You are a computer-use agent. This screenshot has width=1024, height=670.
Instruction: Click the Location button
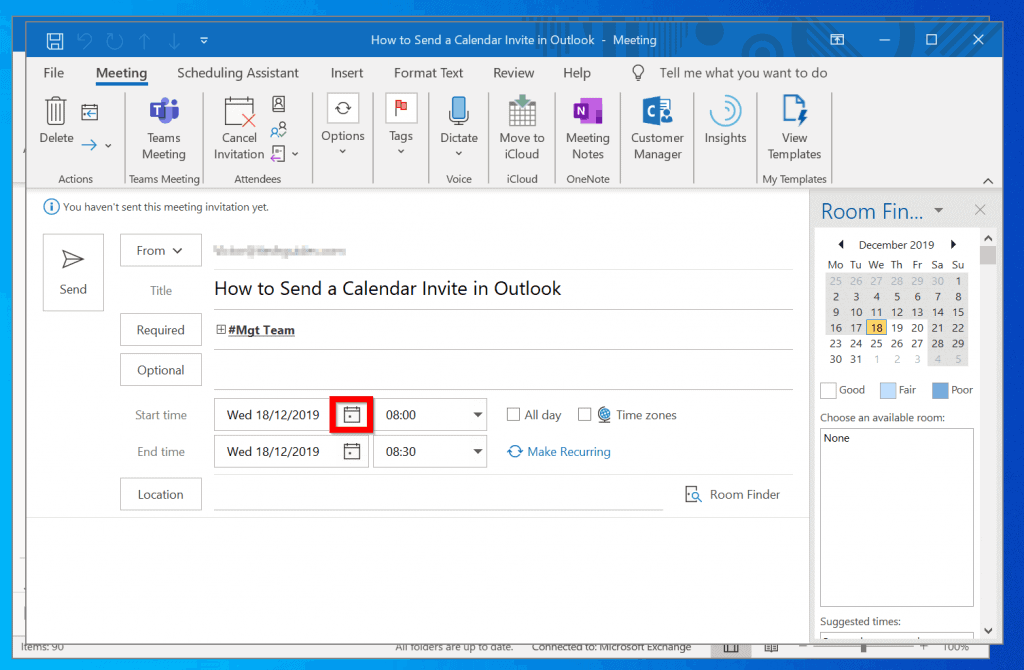(161, 494)
